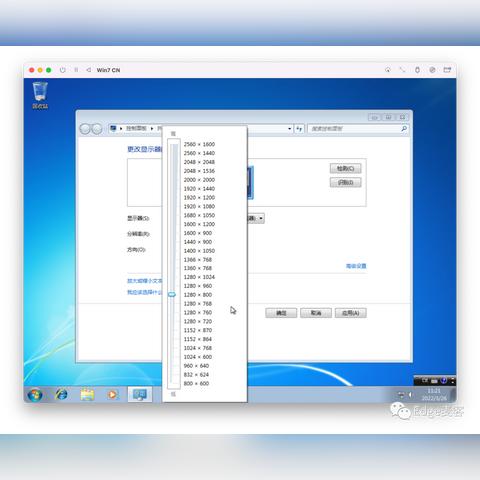The height and width of the screenshot is (480, 480).
Task: Click the magnifier icon in the search box
Action: (404, 128)
